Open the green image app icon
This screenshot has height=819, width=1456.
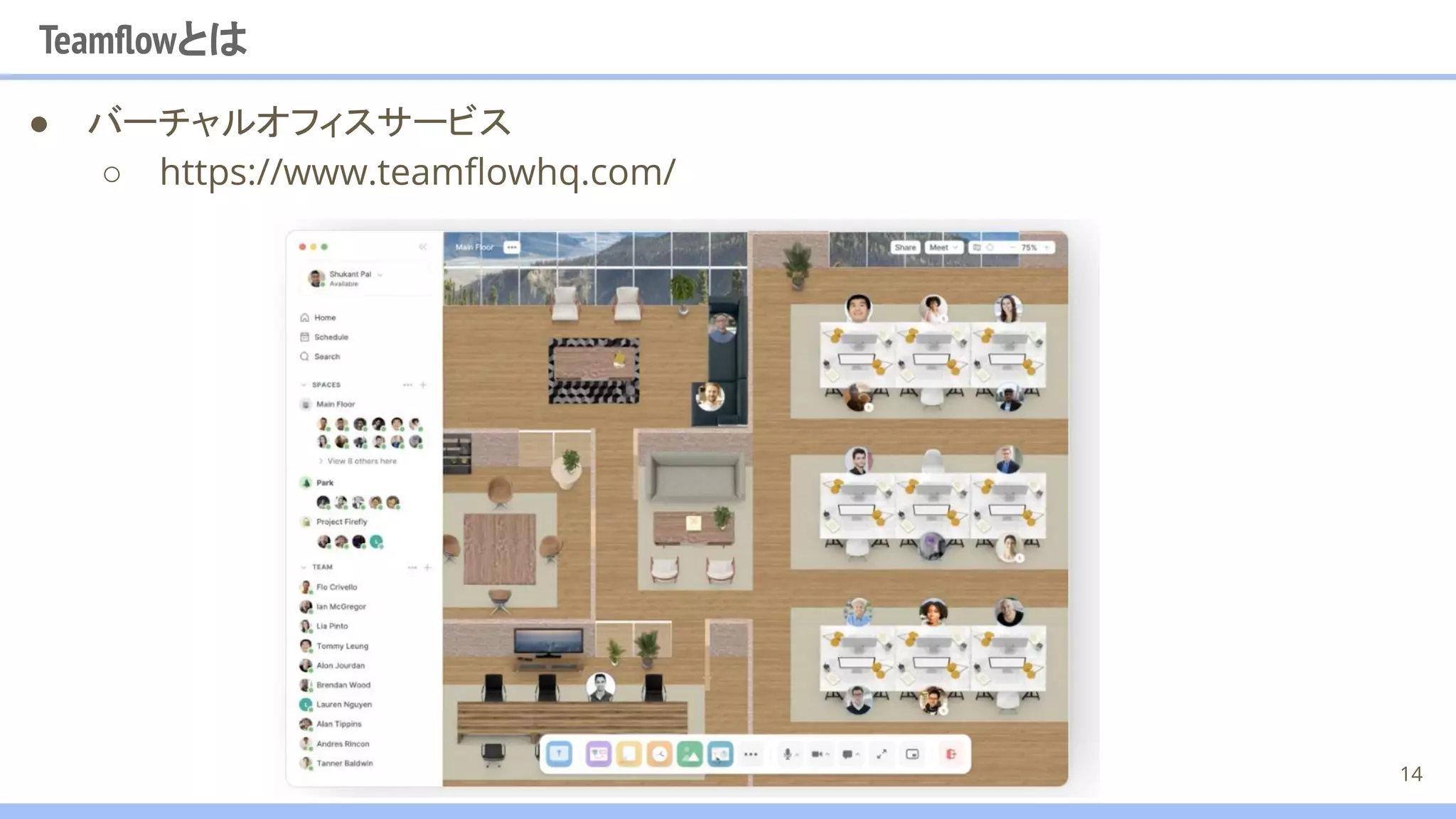690,754
